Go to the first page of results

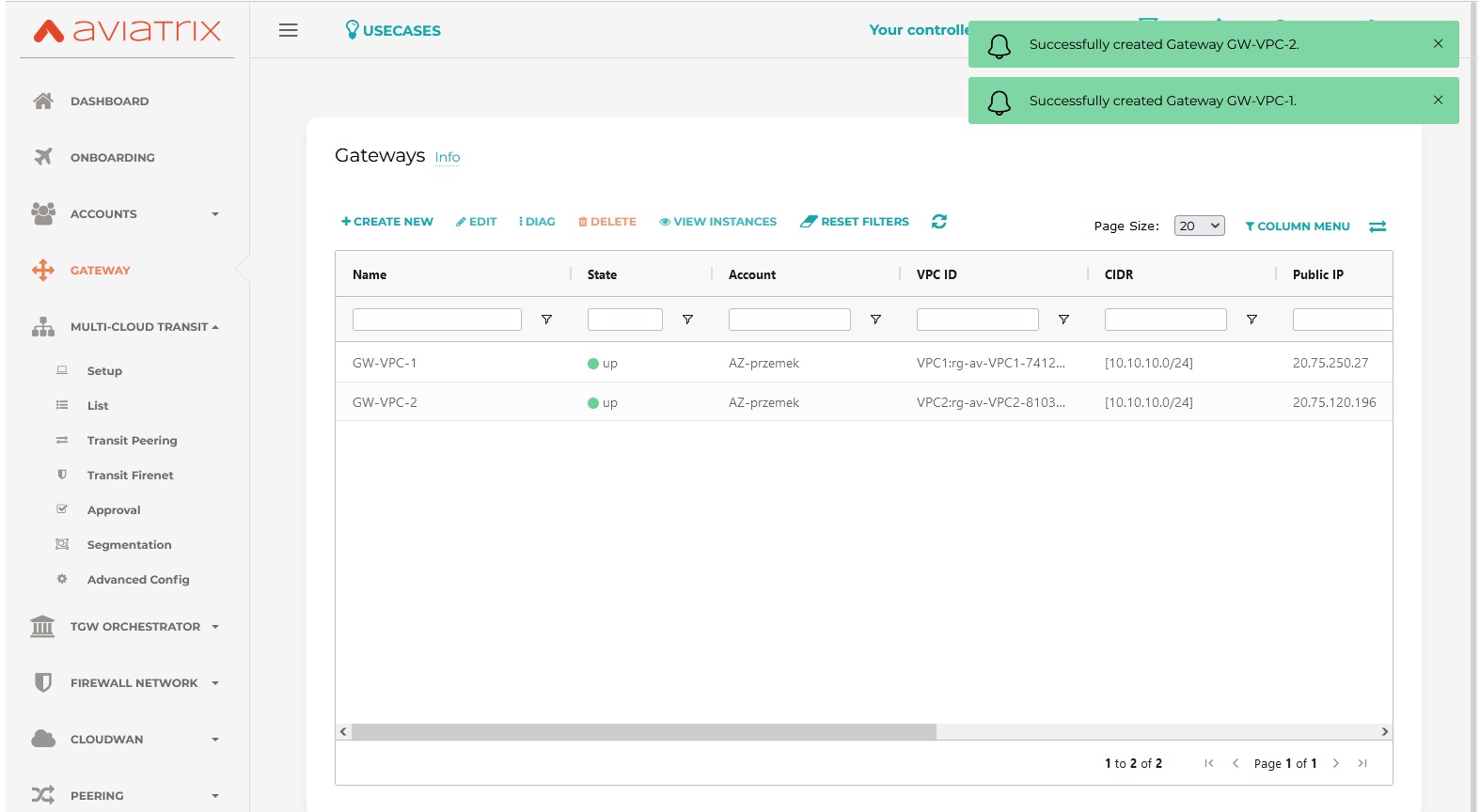tap(1209, 763)
